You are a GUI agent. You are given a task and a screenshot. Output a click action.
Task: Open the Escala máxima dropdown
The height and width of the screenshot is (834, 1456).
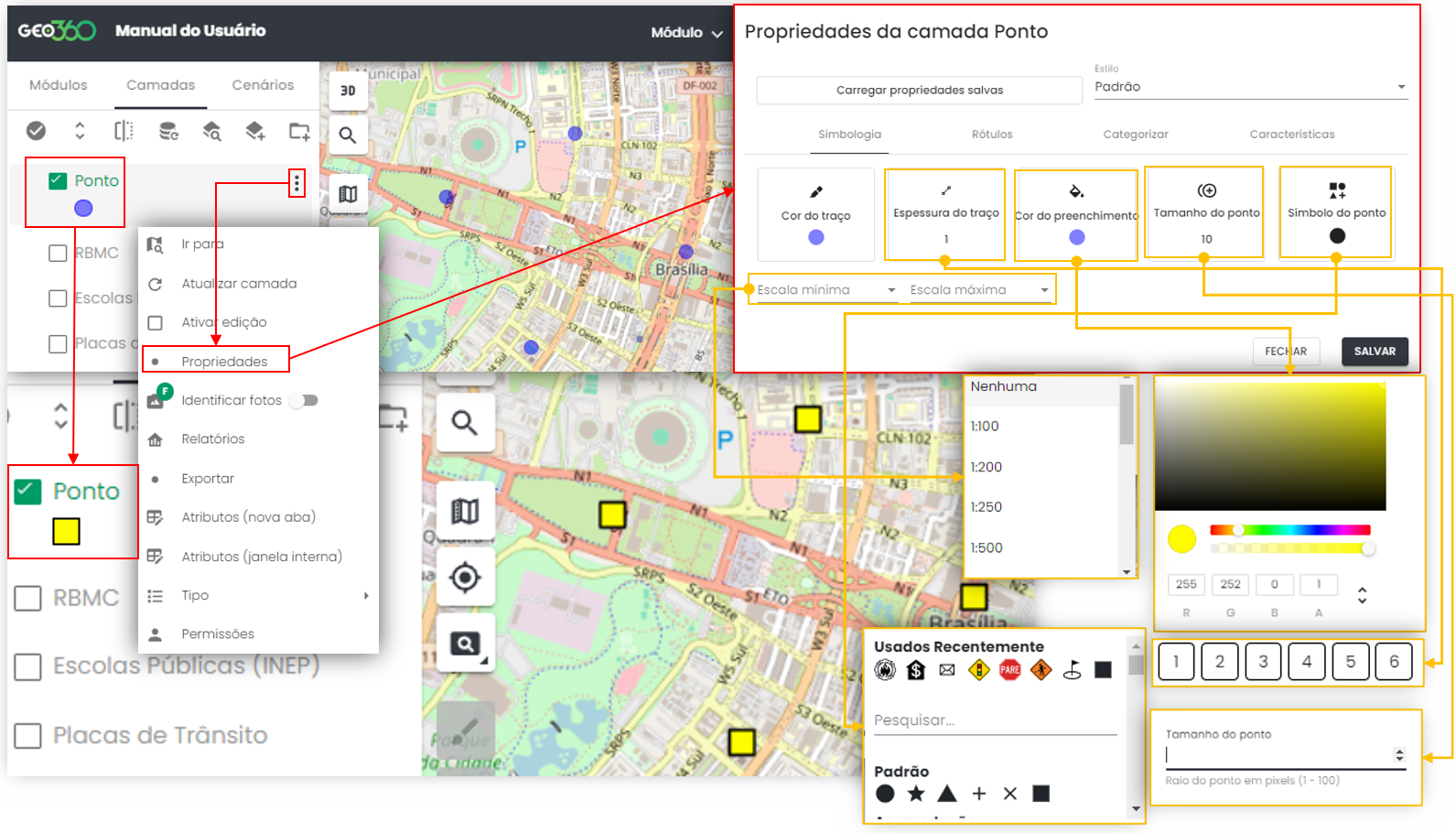[979, 290]
